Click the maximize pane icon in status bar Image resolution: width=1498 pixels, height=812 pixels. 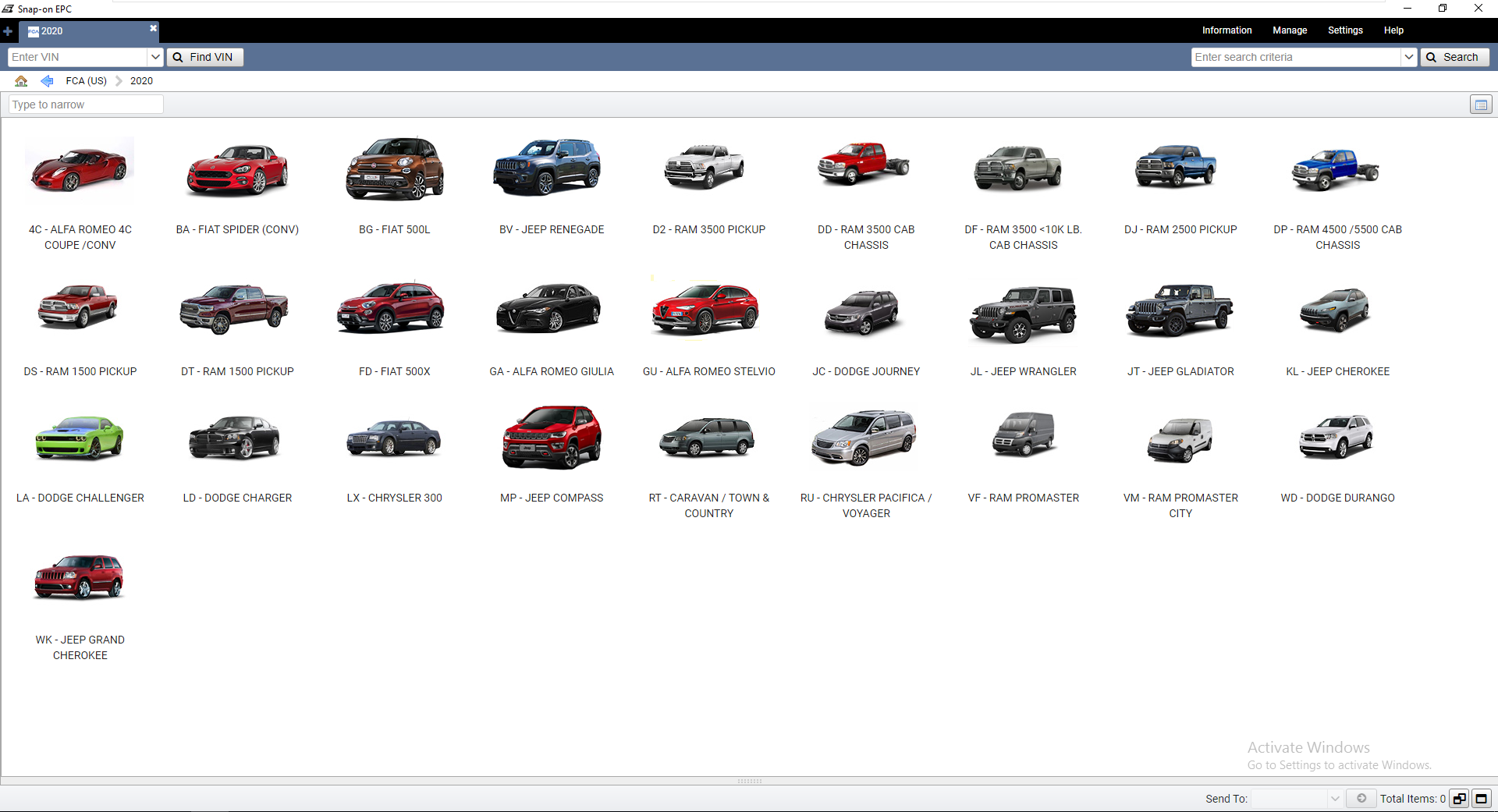(1481, 798)
